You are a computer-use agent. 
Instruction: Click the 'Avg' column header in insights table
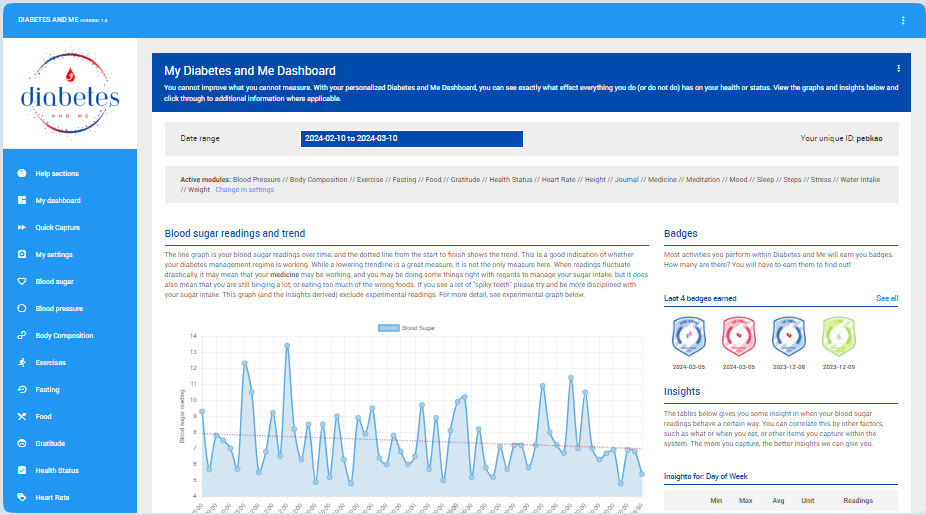778,500
